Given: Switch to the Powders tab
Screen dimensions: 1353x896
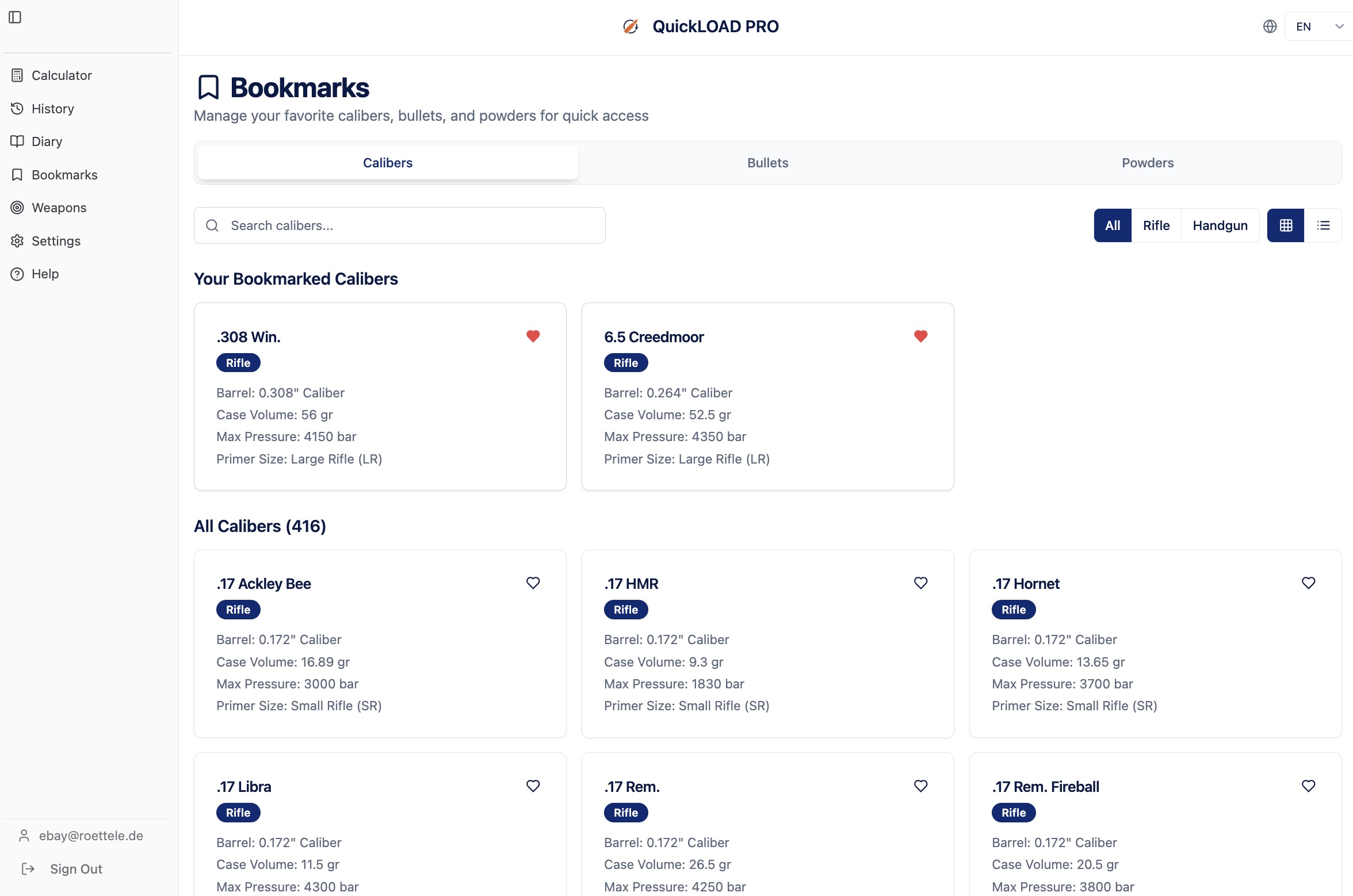Looking at the screenshot, I should 1147,163.
